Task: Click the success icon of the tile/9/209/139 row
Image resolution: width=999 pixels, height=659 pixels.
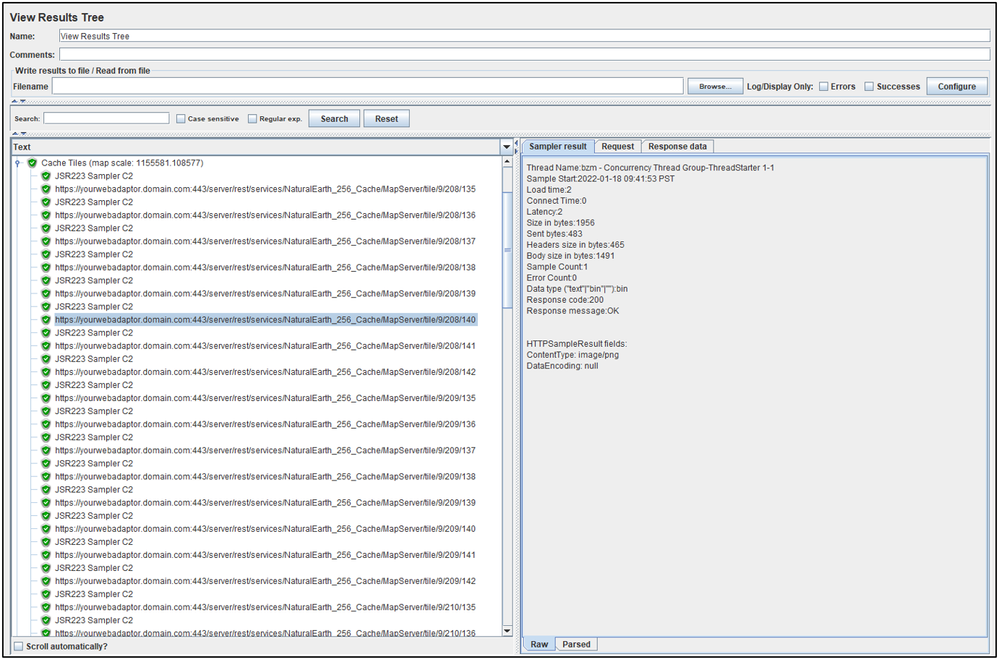Action: pos(46,503)
